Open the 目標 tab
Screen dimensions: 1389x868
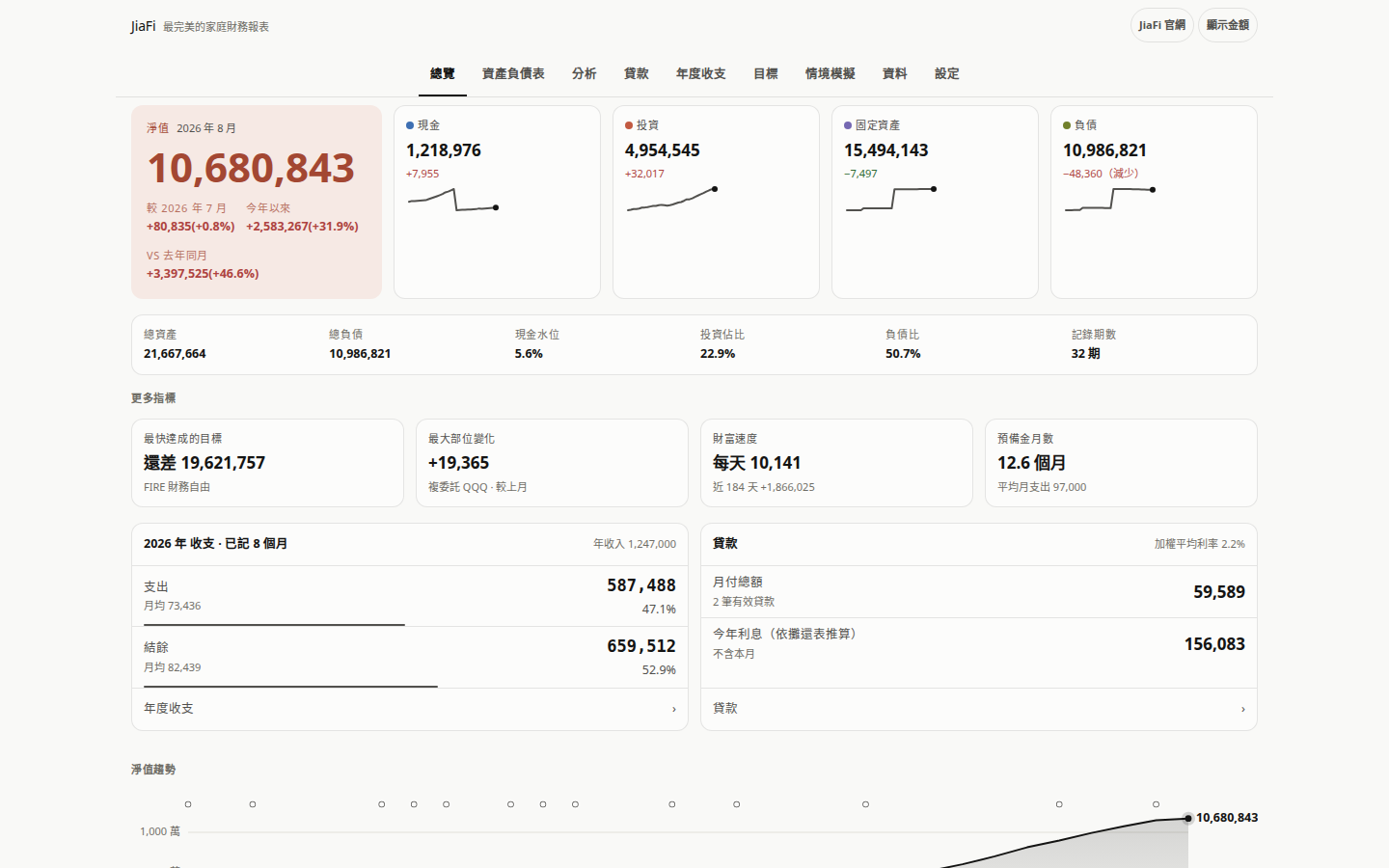[766, 73]
